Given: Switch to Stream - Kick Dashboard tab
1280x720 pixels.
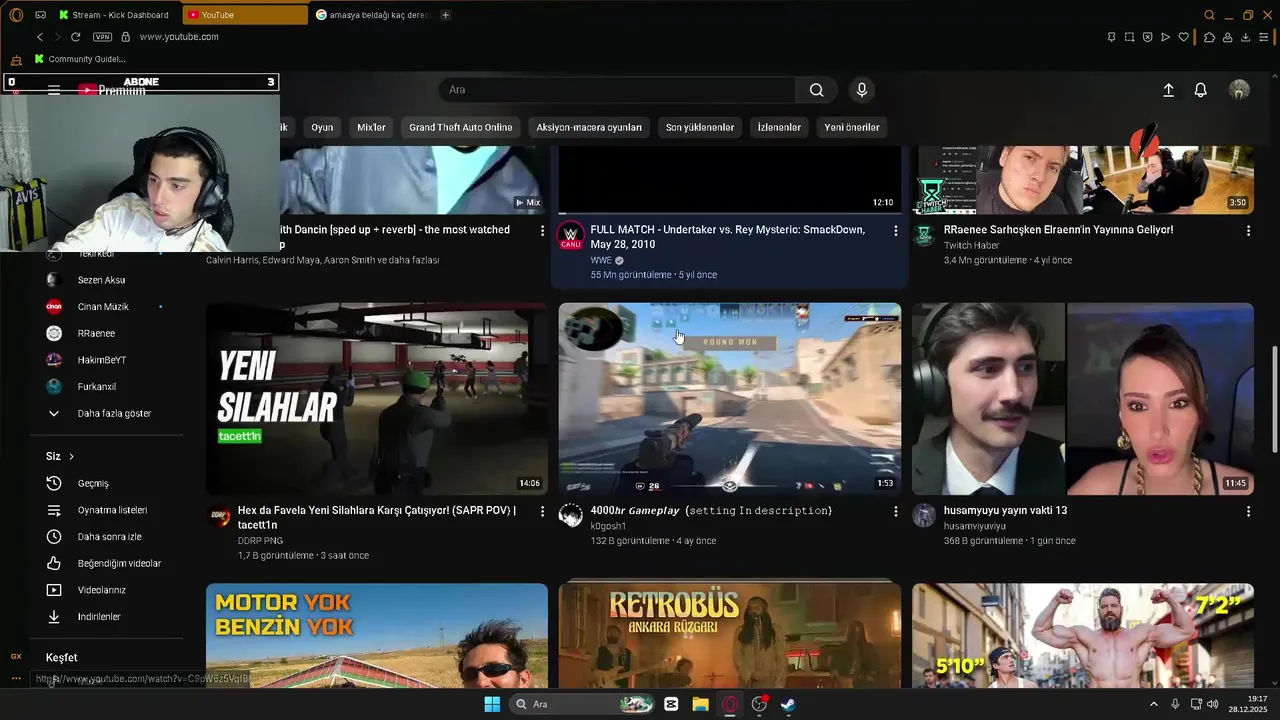Looking at the screenshot, I should point(115,15).
